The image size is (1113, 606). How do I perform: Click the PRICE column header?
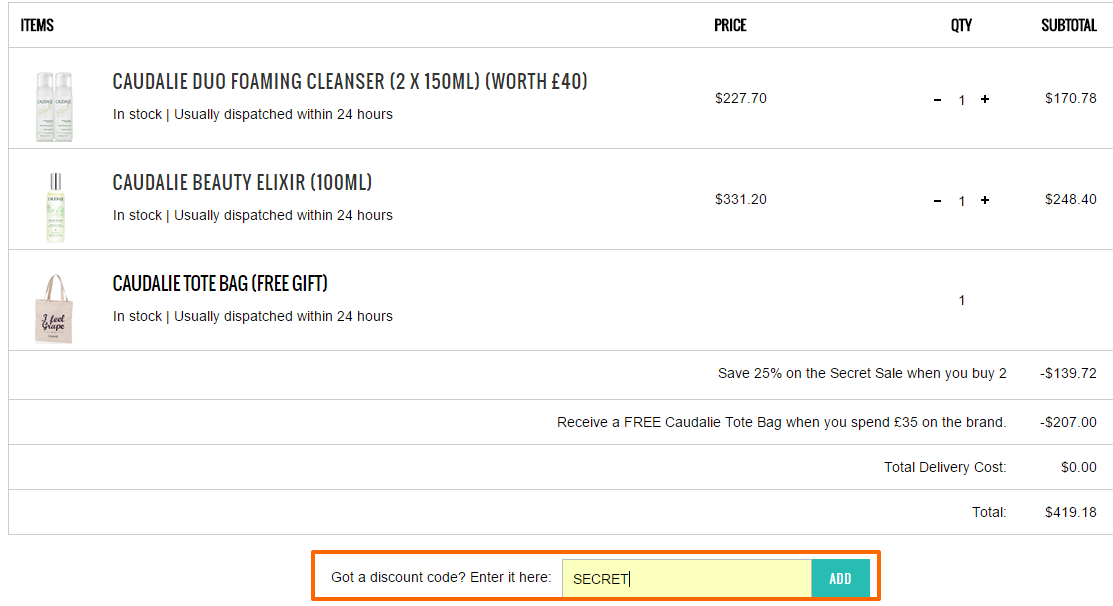click(730, 26)
